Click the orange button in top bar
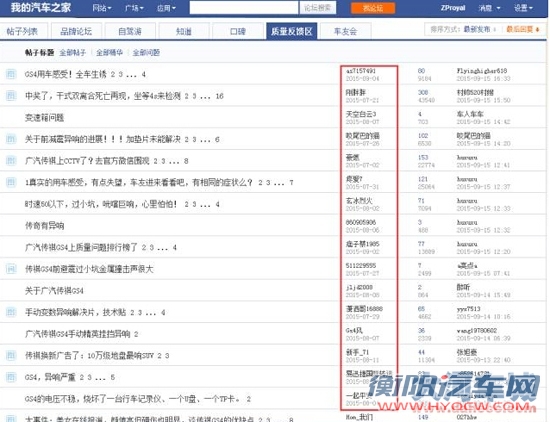The width and height of the screenshot is (550, 422). coord(373,8)
